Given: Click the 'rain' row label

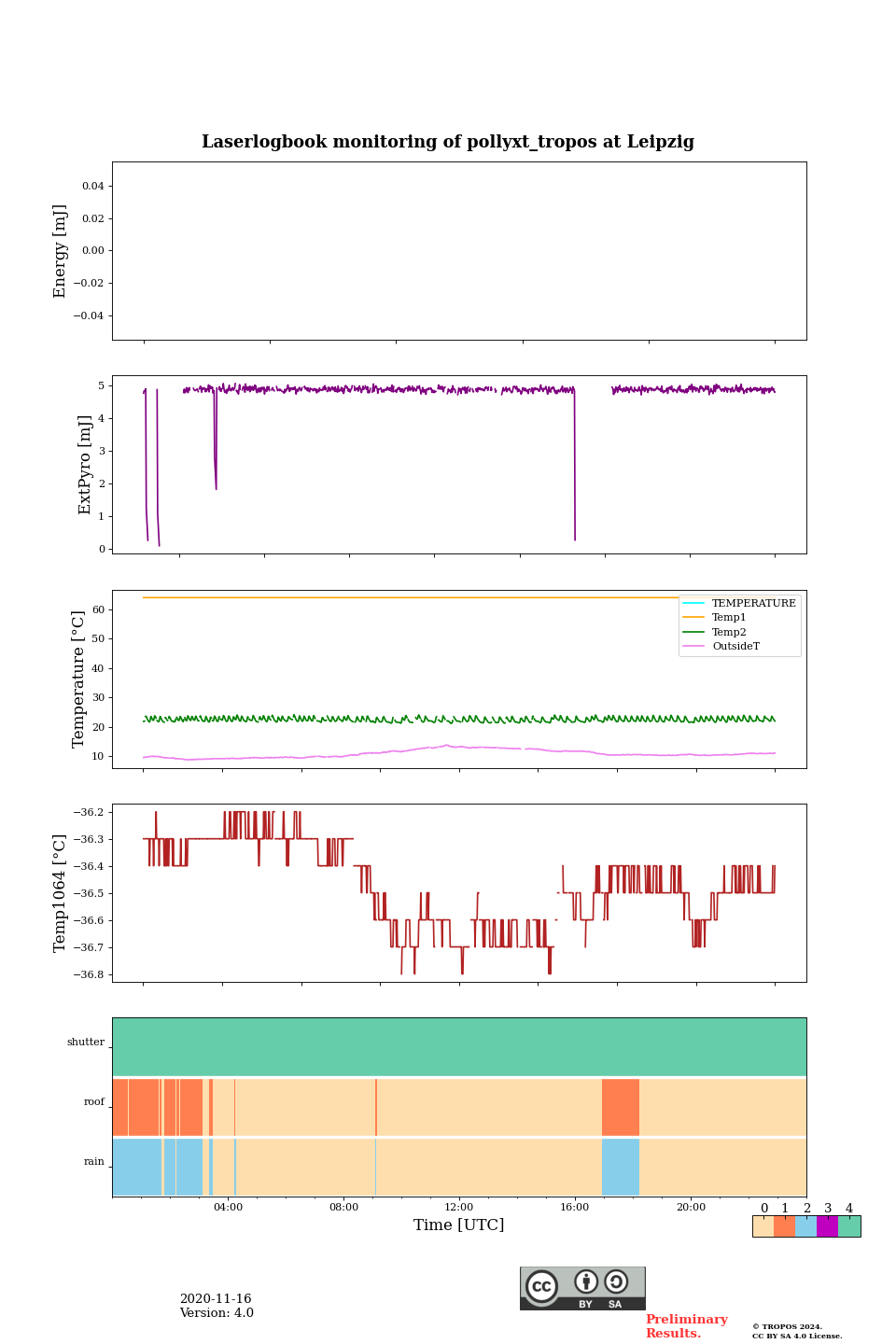Looking at the screenshot, I should 94,1162.
